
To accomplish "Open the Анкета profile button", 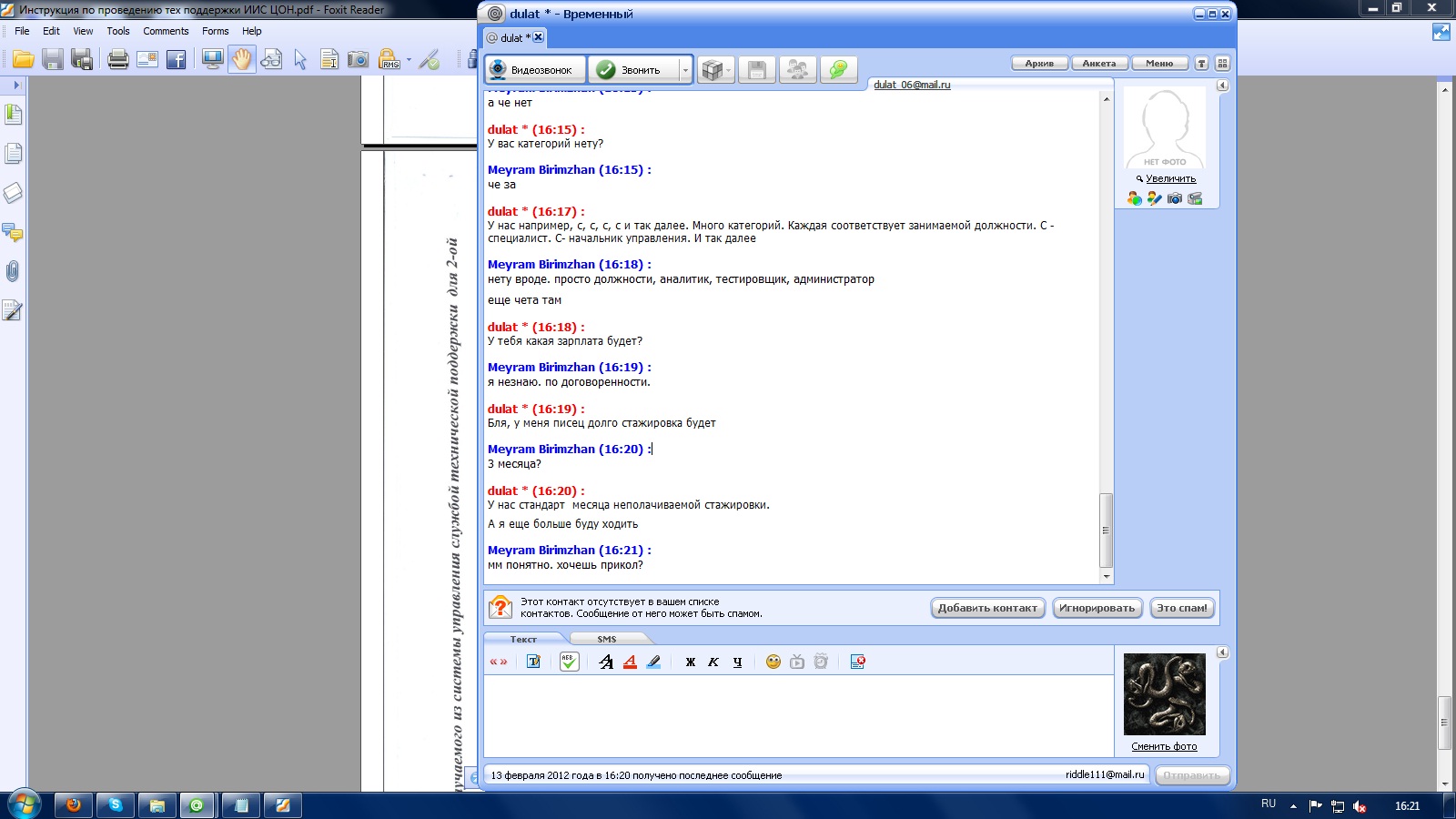I will click(1099, 64).
